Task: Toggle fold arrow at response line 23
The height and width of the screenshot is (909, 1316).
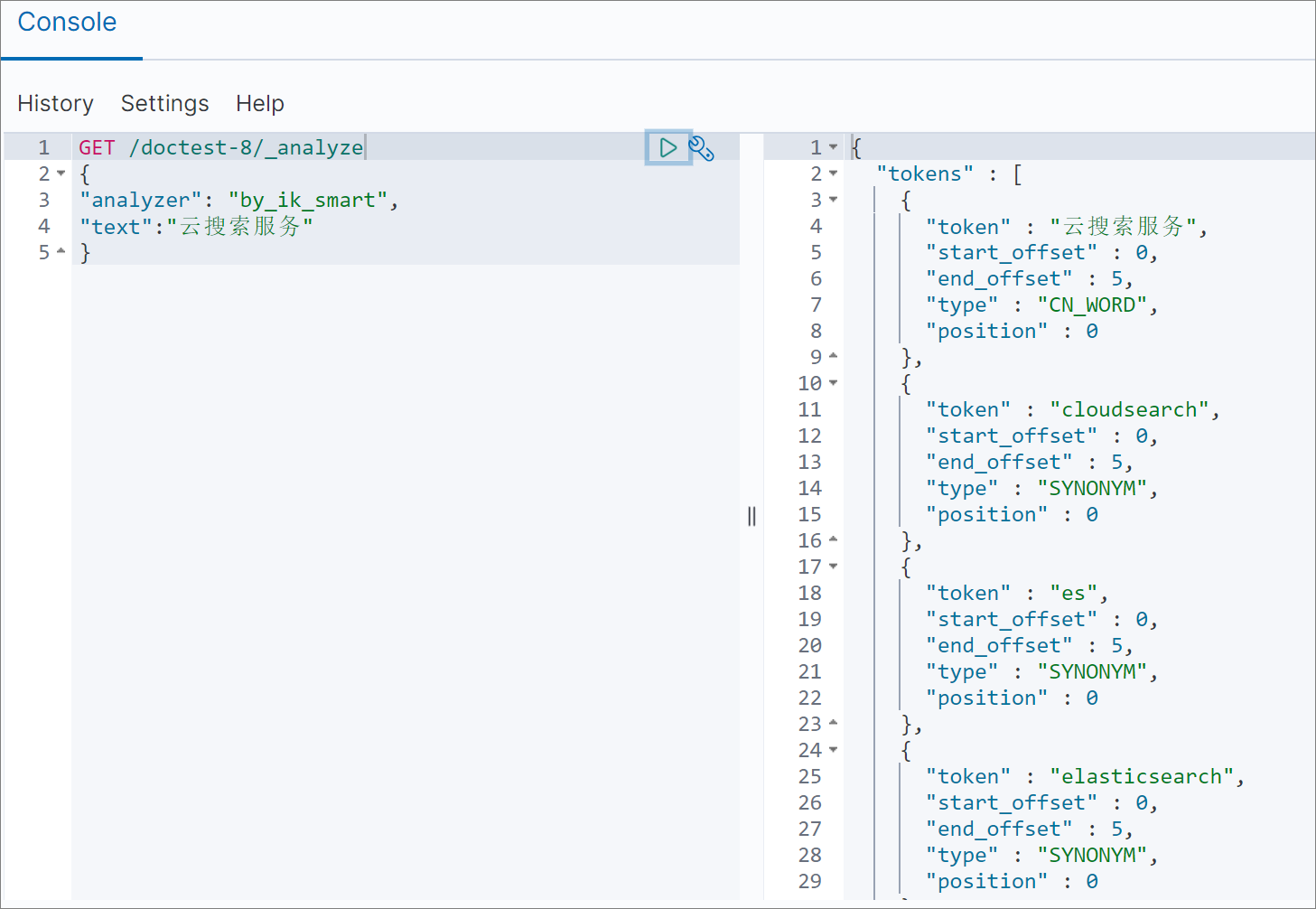Action: pos(834,723)
